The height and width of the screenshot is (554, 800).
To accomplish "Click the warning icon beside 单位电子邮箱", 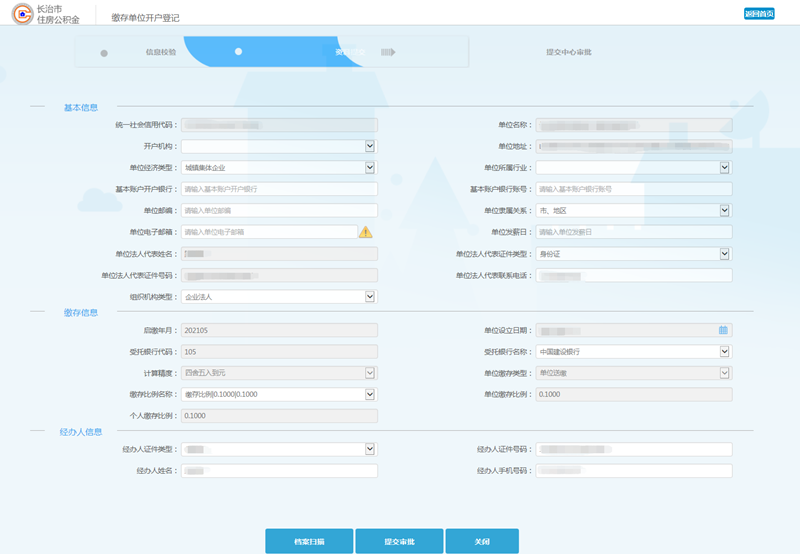I will [x=366, y=232].
